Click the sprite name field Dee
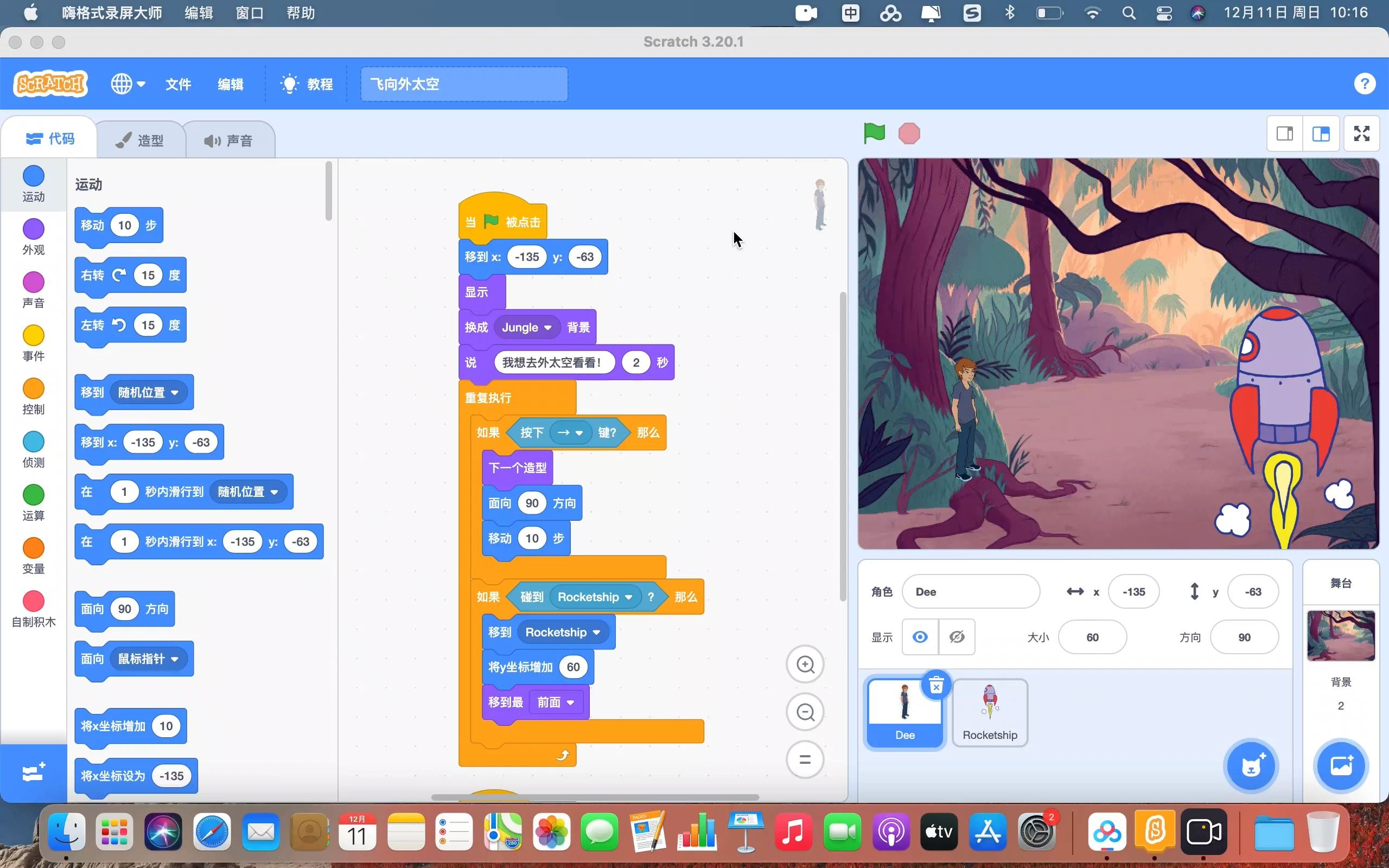This screenshot has height=868, width=1389. (x=971, y=592)
